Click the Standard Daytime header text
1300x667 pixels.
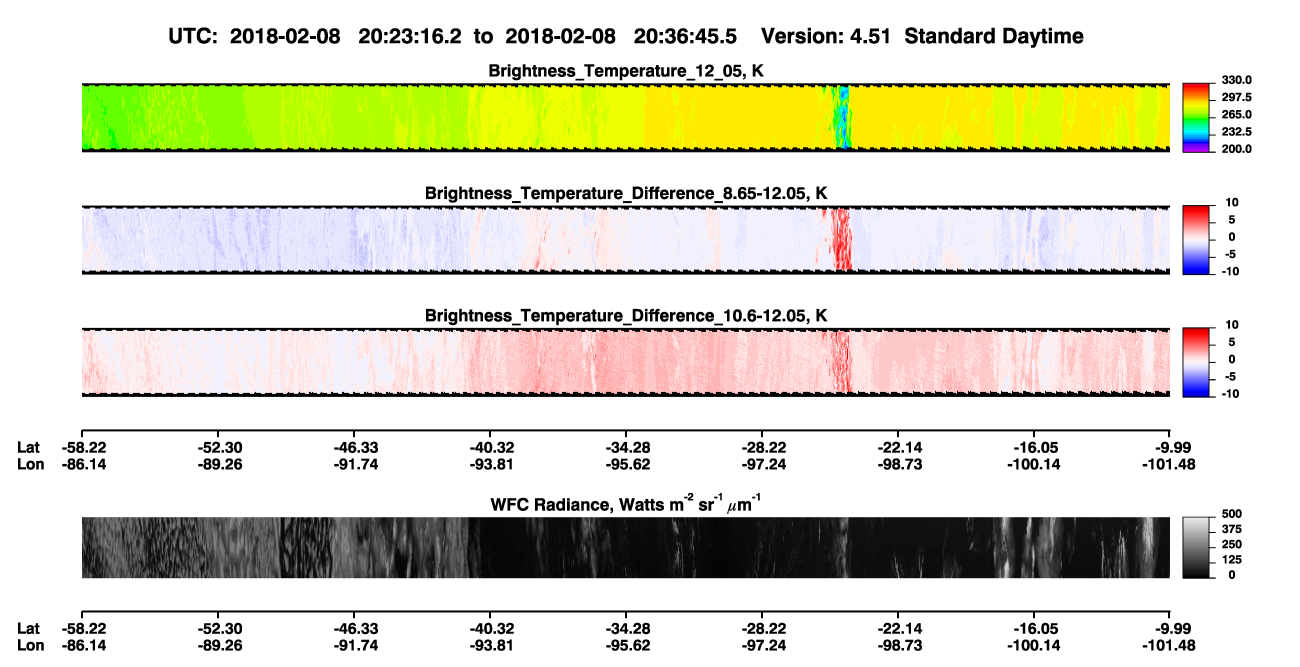tap(992, 36)
